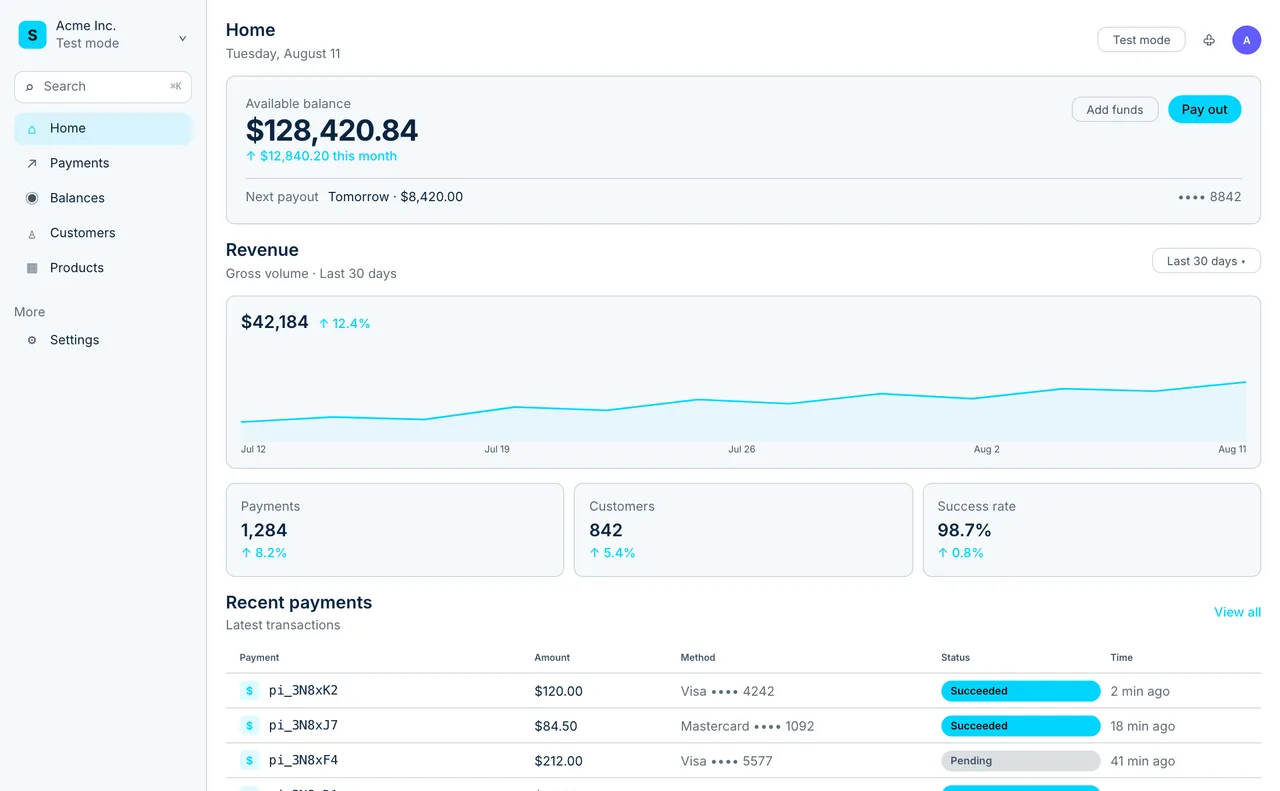Click the 12.4% revenue growth indicator
This screenshot has height=791, width=1280.
344,323
